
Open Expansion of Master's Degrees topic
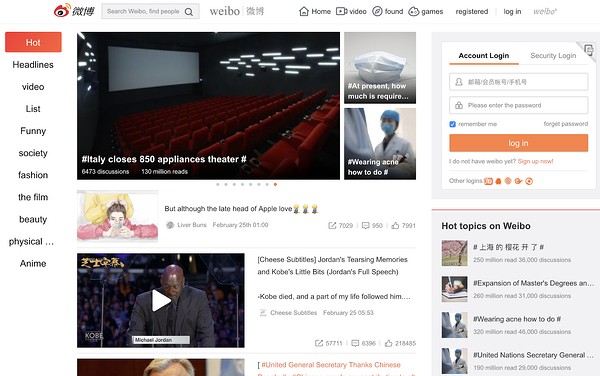[533, 283]
